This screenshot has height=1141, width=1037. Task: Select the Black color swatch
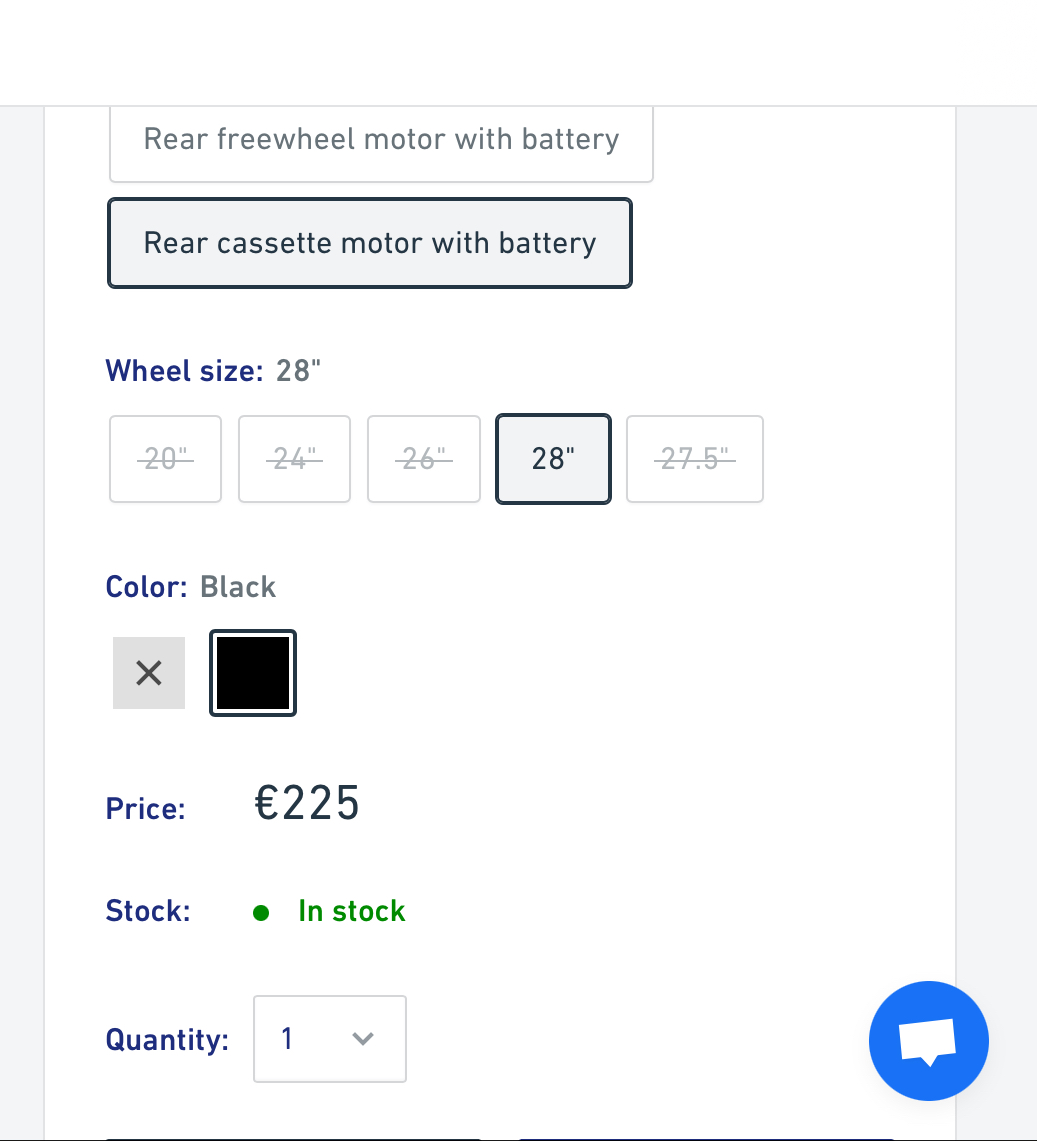coord(253,673)
